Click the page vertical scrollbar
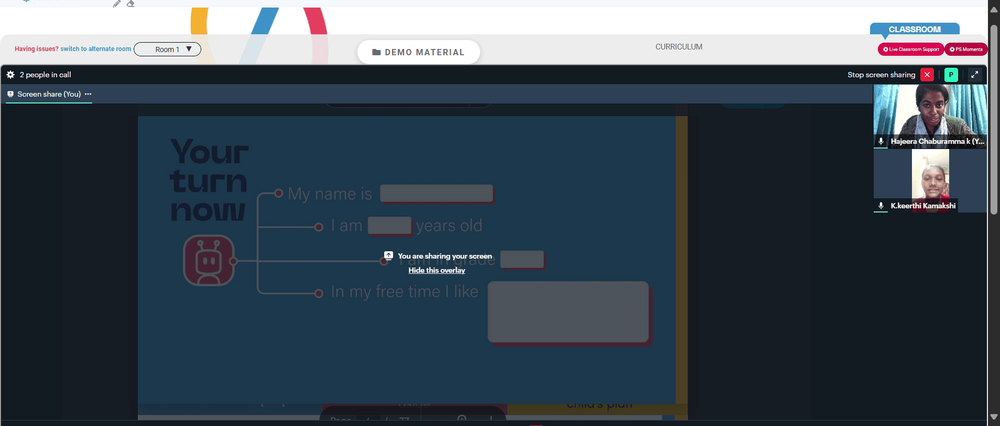The width and height of the screenshot is (1000, 426). pyautogui.click(x=994, y=118)
